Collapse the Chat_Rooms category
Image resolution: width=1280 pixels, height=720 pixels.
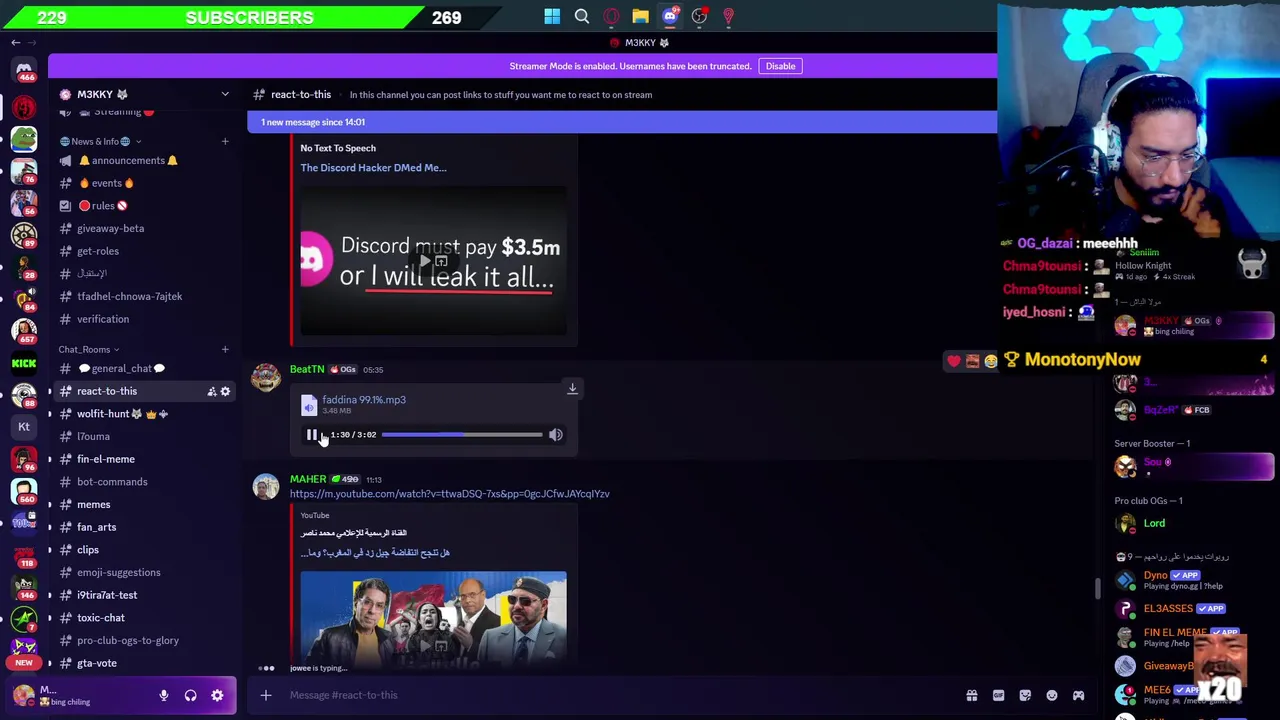88,349
